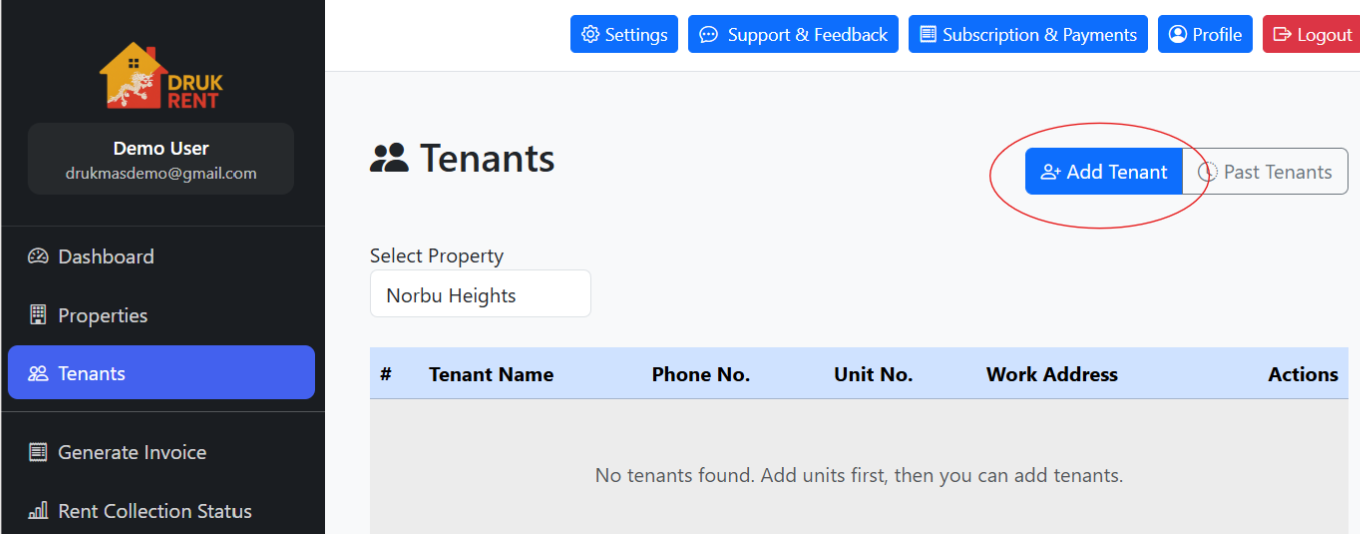Click the Unit No. column header

[873, 375]
